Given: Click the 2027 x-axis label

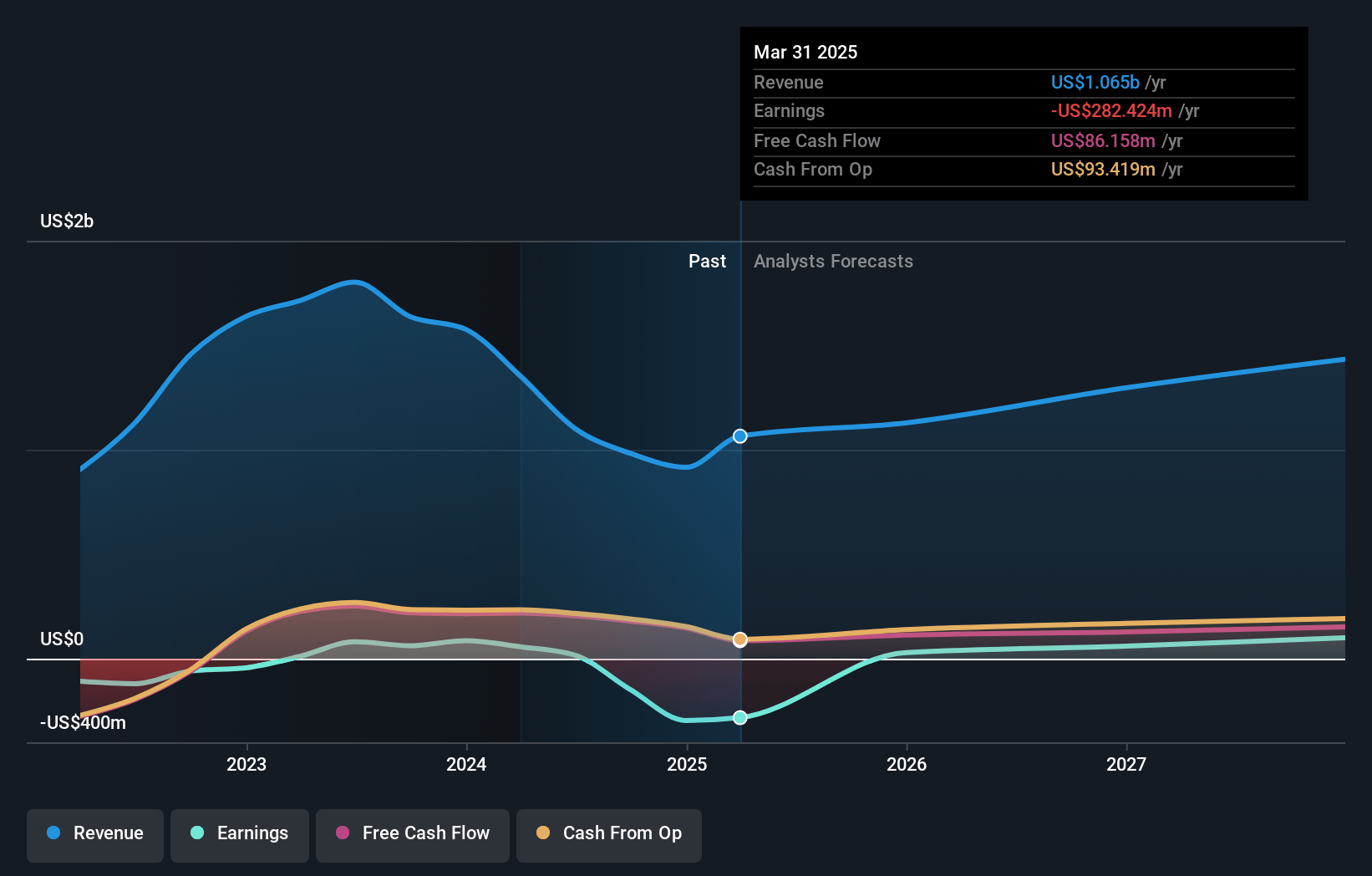Looking at the screenshot, I should pyautogui.click(x=1126, y=764).
